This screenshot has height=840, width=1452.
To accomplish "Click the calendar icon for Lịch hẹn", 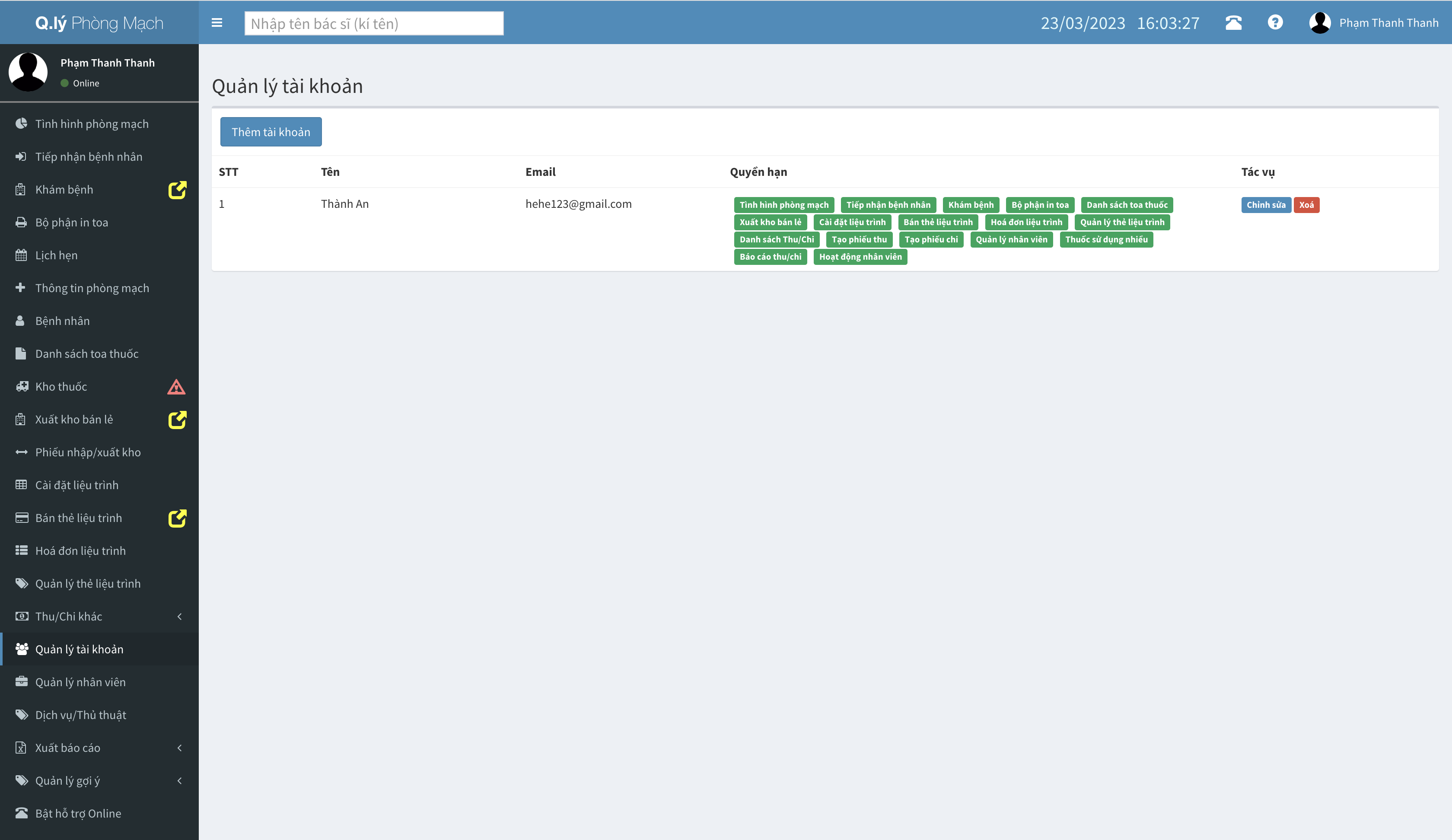I will click(21, 255).
